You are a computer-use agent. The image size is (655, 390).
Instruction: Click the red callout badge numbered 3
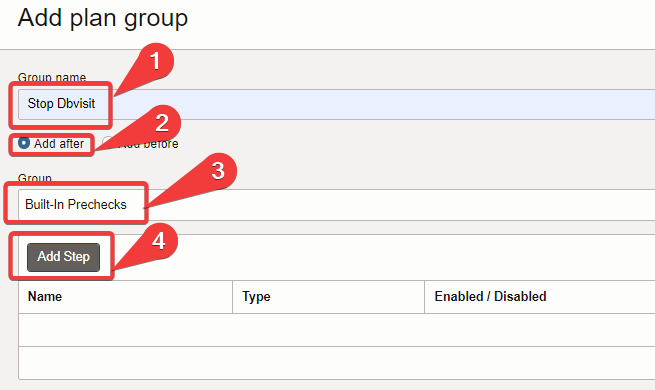pyautogui.click(x=218, y=171)
